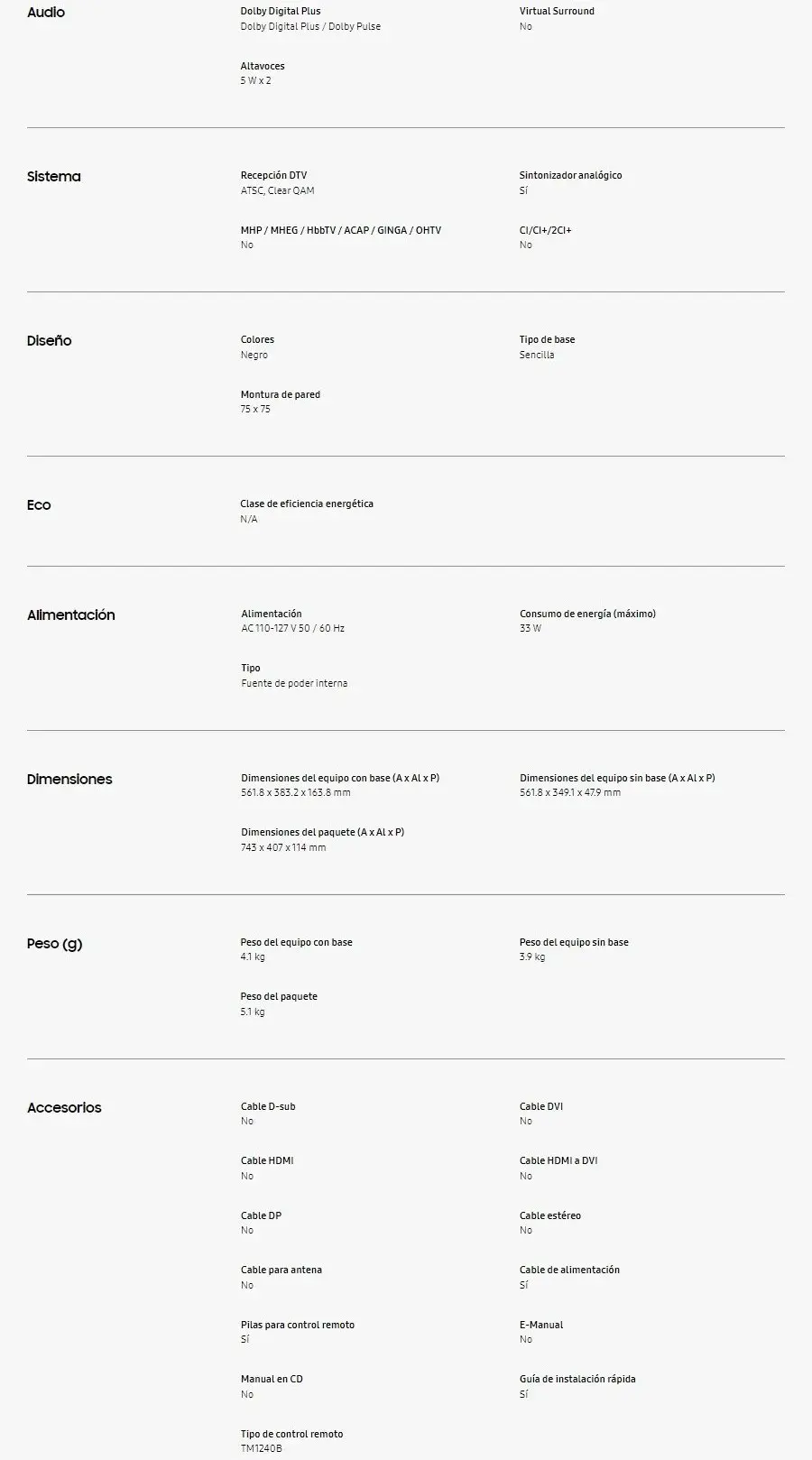Click the Consumo de energía (máximo) label
The width and height of the screenshot is (812, 1460).
pos(587,614)
